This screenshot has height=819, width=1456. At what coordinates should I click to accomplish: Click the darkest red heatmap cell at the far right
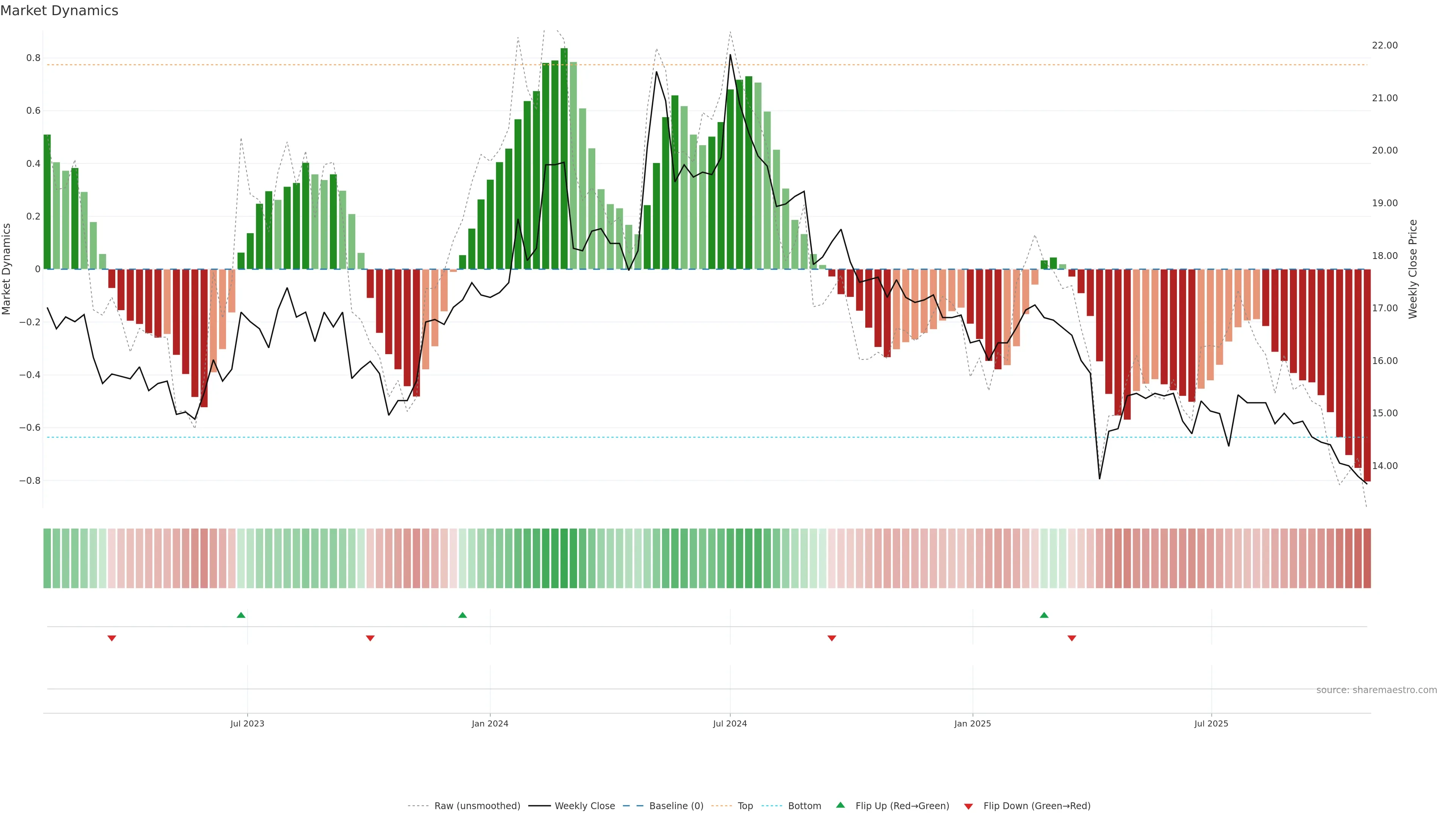pos(1367,559)
